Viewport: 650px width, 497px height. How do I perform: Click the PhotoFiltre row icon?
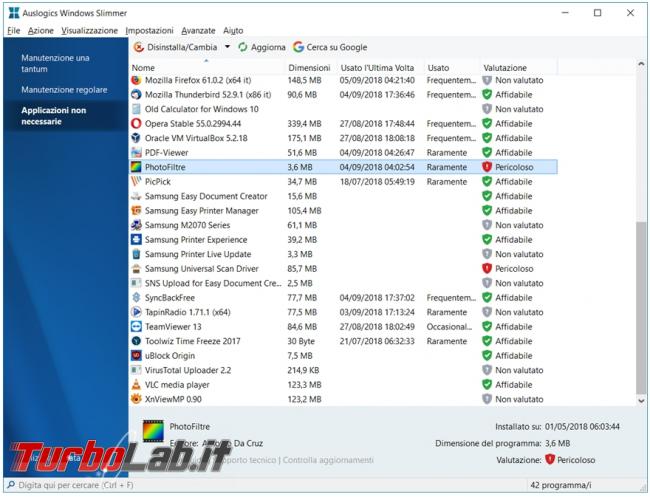tap(136, 167)
